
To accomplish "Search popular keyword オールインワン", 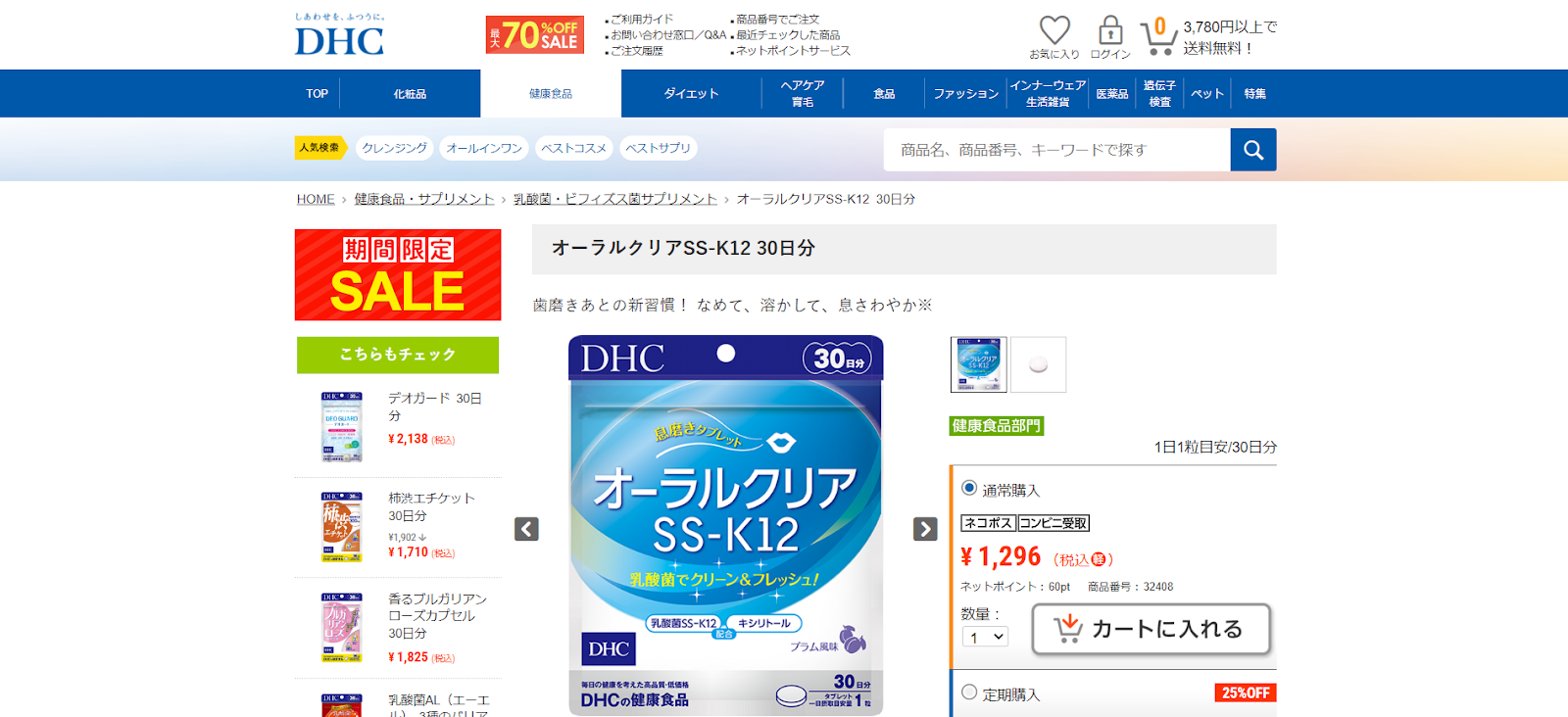I will pos(484,148).
